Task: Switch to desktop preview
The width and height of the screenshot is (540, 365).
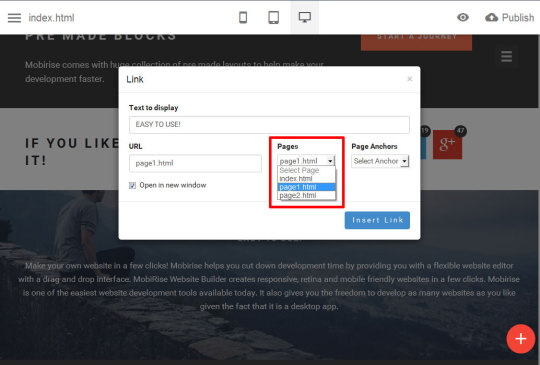Action: tap(304, 17)
